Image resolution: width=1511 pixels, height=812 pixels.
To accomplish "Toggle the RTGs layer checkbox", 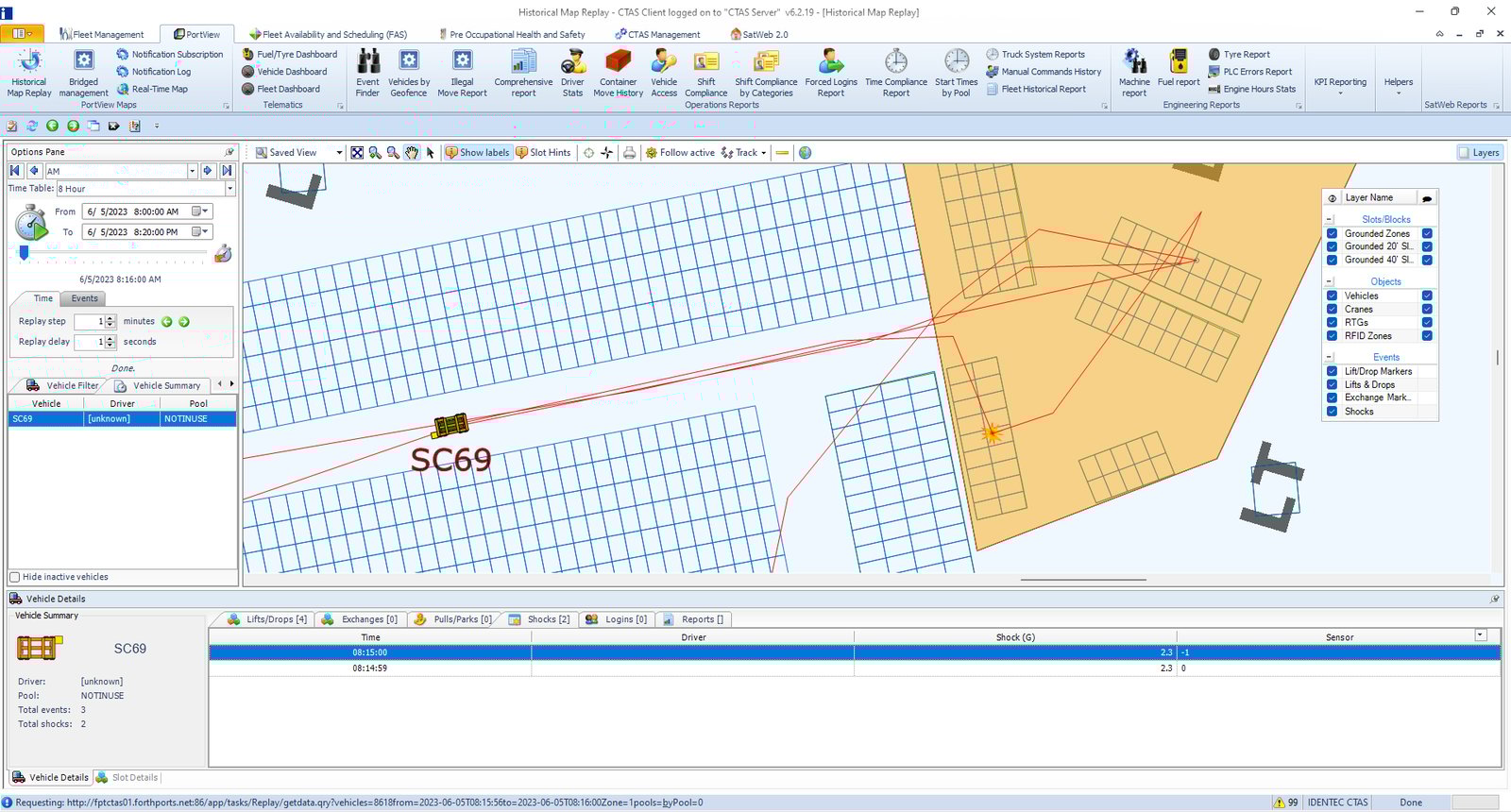I will [x=1332, y=323].
